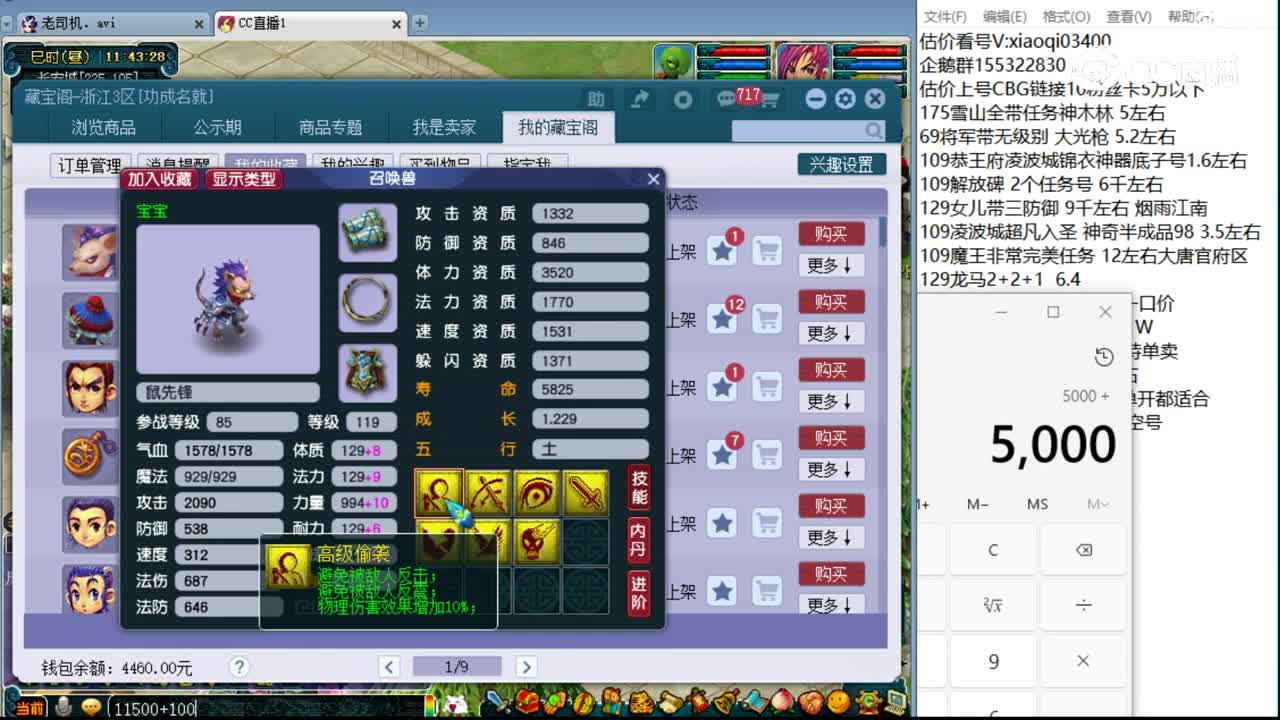Image resolution: width=1280 pixels, height=720 pixels.
Task: Click calculator C clear key
Action: point(993,550)
